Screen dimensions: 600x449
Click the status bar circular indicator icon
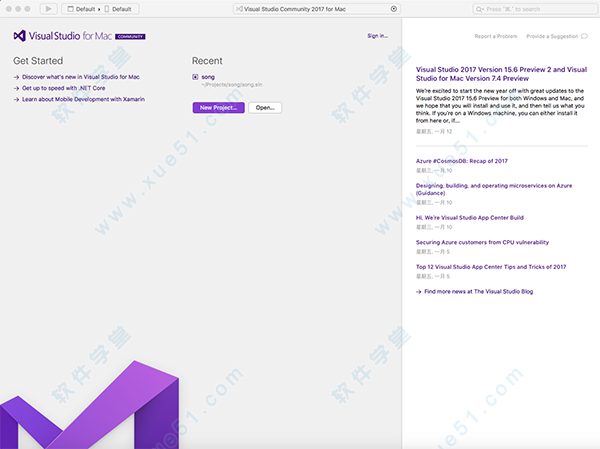click(x=393, y=9)
